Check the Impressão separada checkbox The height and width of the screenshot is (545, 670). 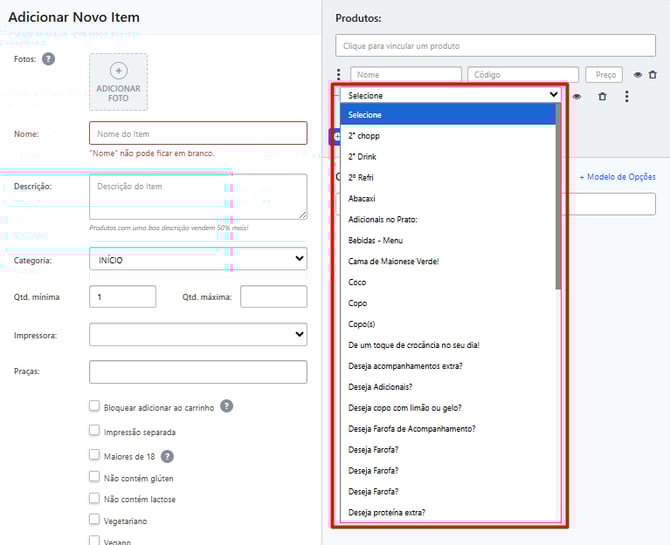coord(94,432)
